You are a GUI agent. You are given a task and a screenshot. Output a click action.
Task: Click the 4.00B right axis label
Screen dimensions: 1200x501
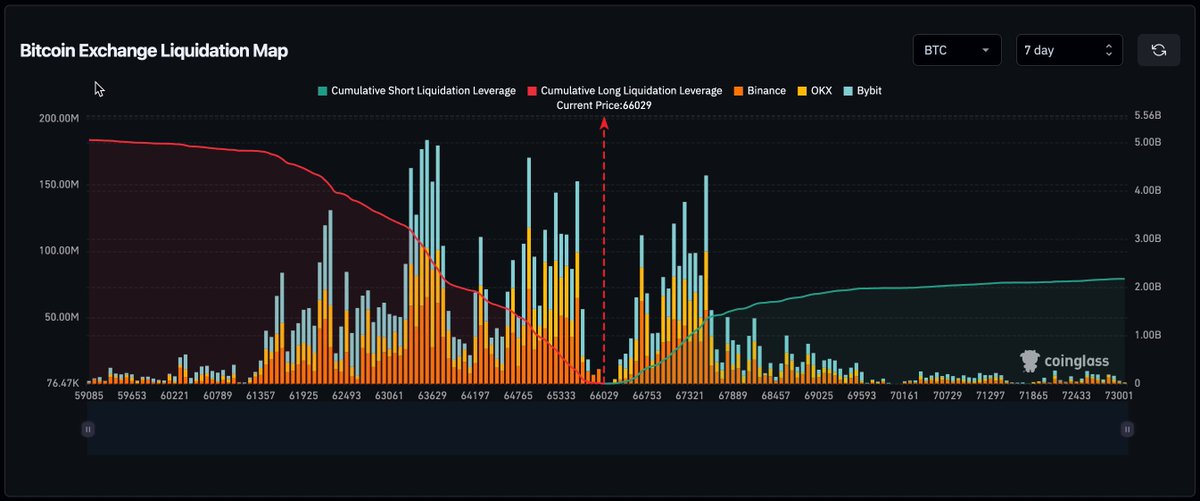[x=1147, y=191]
